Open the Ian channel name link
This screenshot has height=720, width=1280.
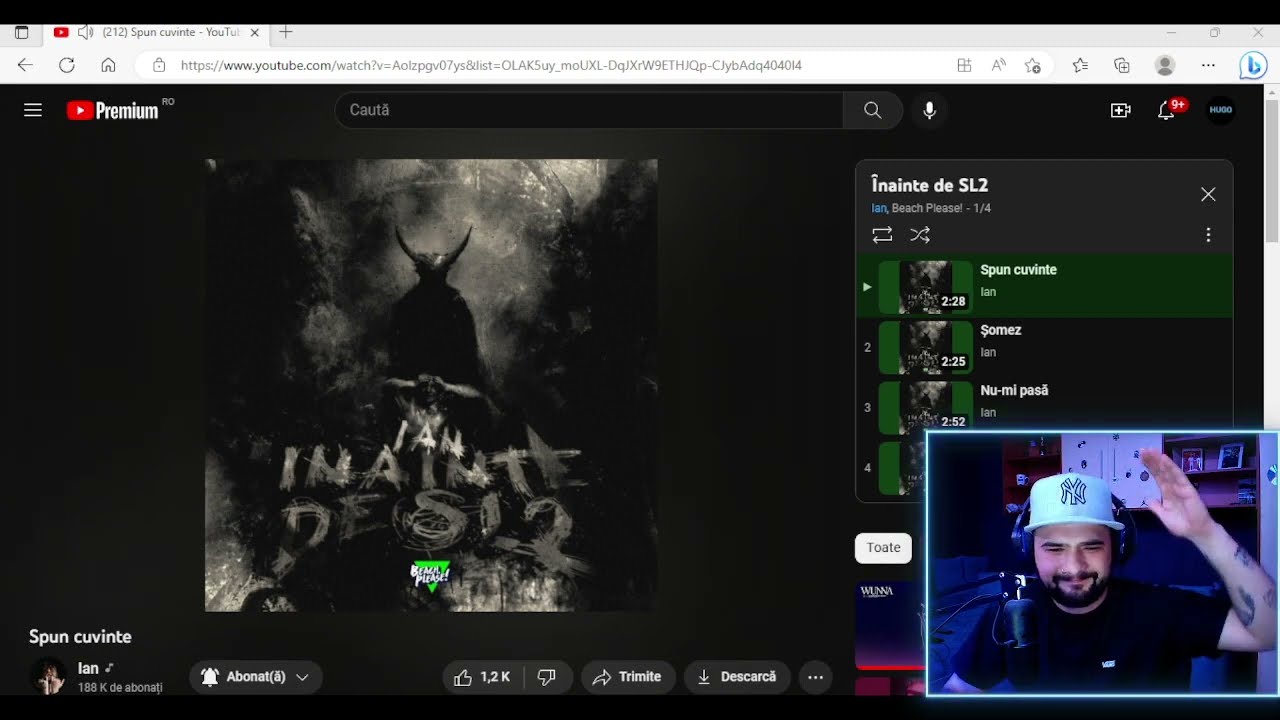tap(88, 668)
